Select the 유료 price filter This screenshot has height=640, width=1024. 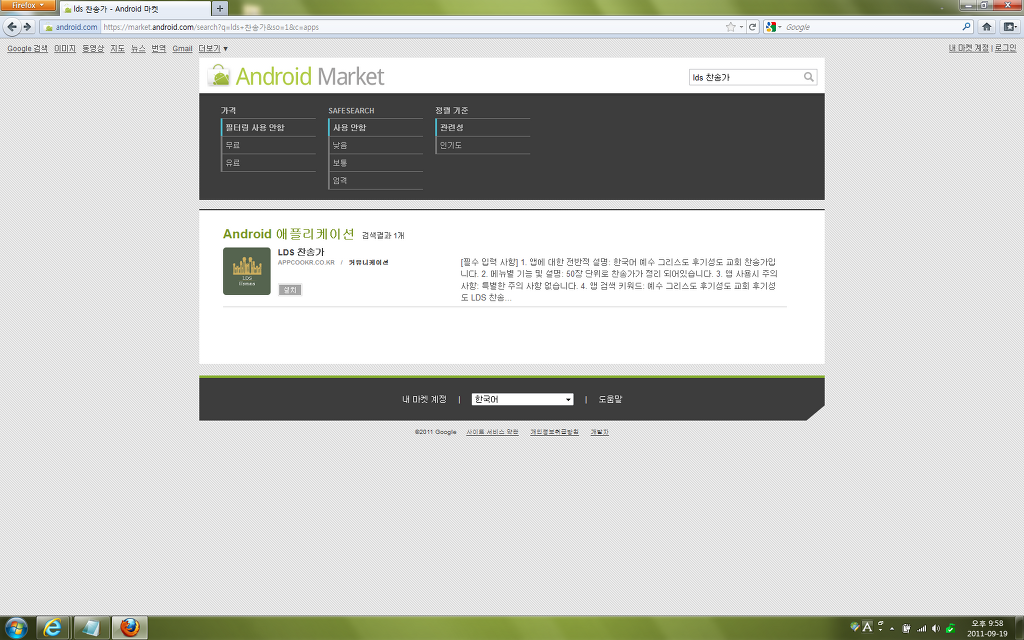[x=268, y=163]
